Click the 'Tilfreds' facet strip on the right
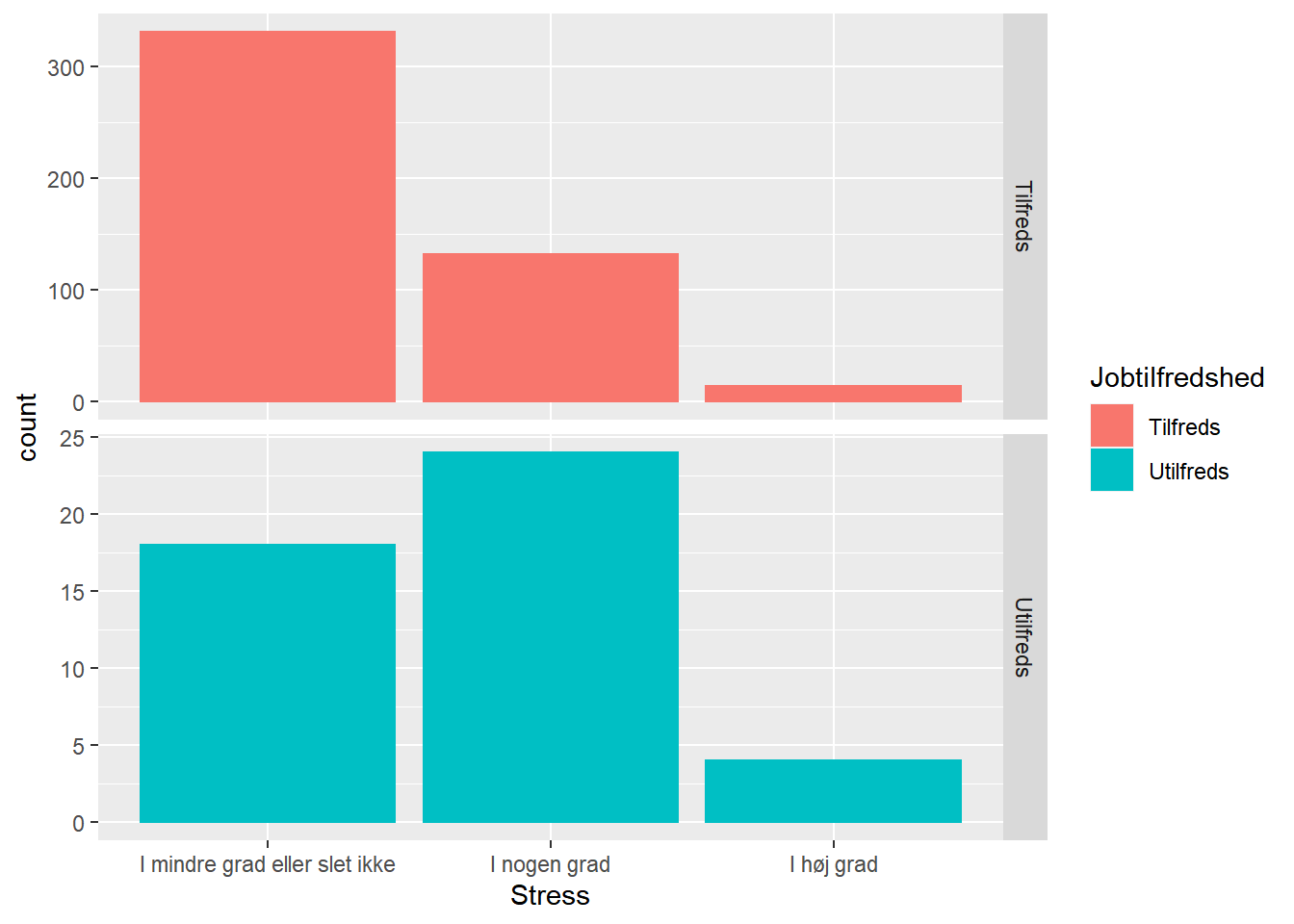The height and width of the screenshot is (924, 1294). (1024, 217)
